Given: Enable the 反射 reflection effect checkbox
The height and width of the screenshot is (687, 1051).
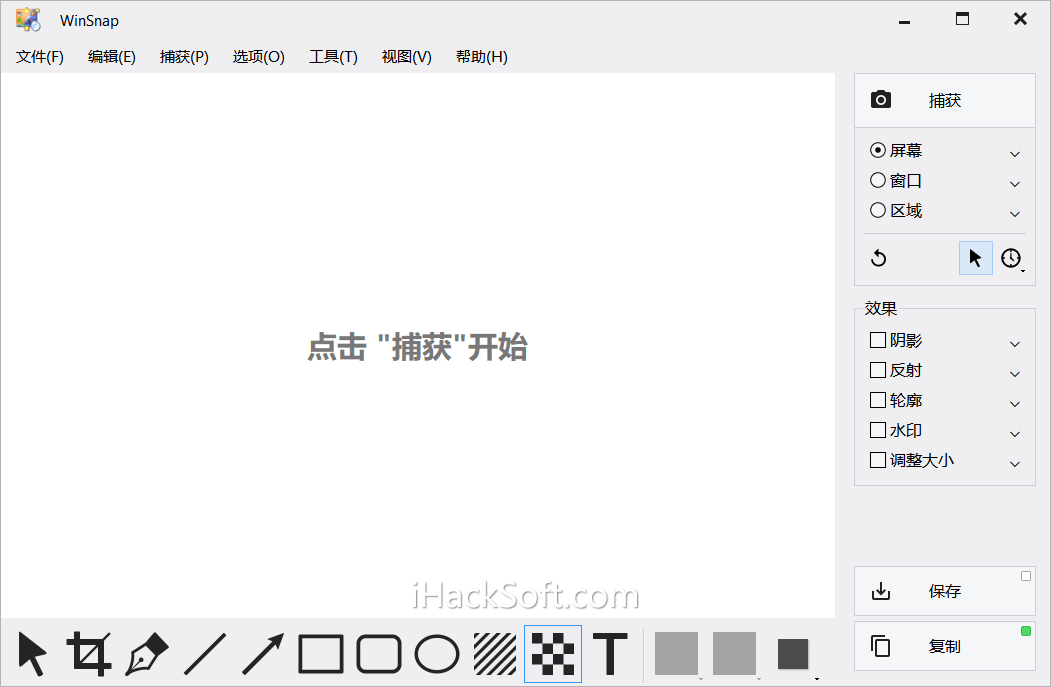Looking at the screenshot, I should click(877, 370).
